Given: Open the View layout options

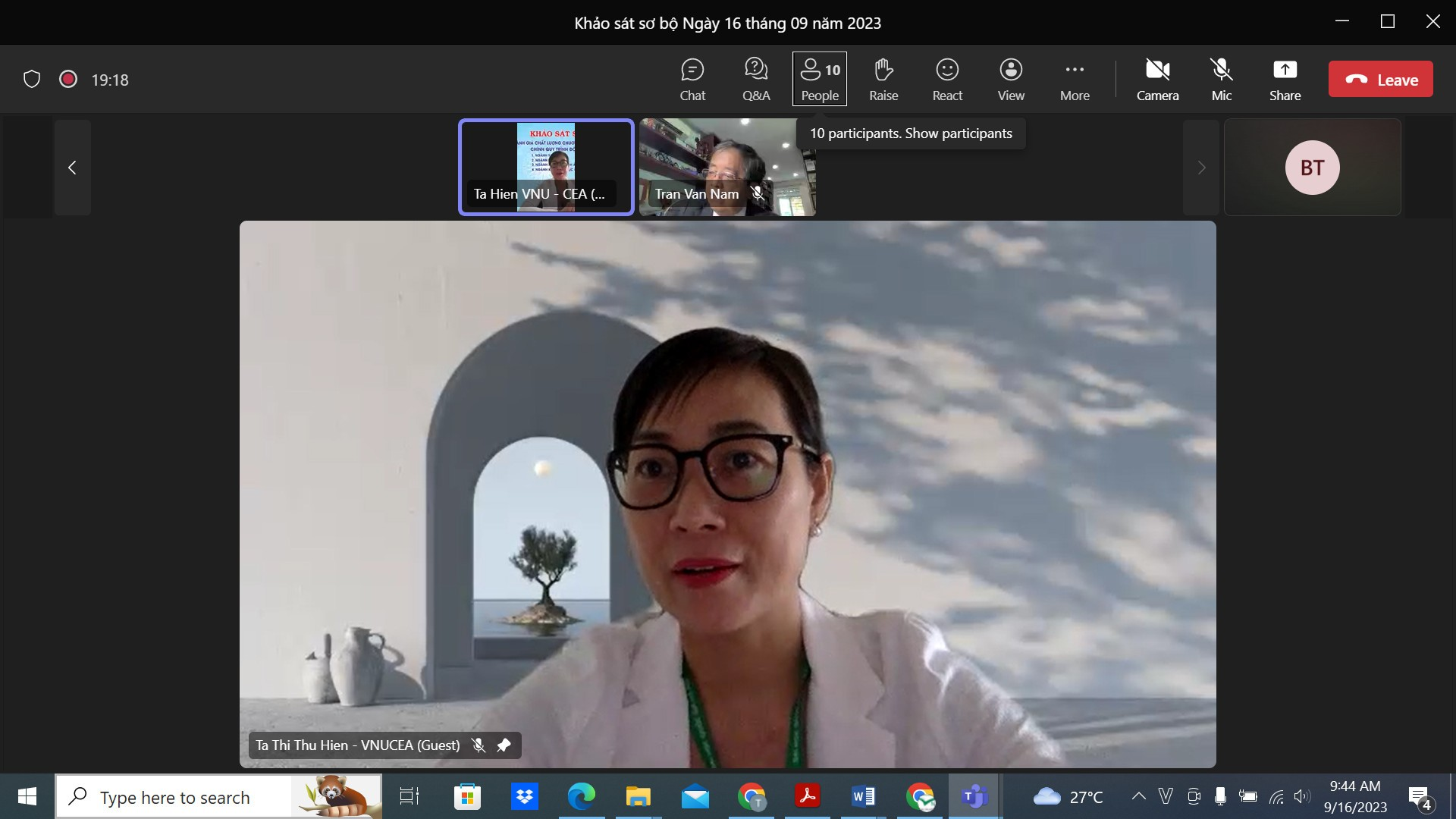Looking at the screenshot, I should click(1010, 80).
